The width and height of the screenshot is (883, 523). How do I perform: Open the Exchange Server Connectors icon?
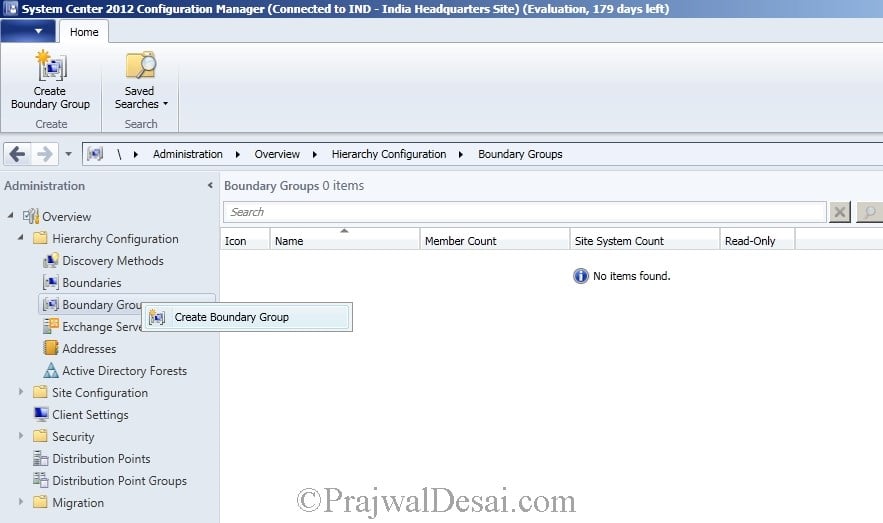[x=51, y=326]
